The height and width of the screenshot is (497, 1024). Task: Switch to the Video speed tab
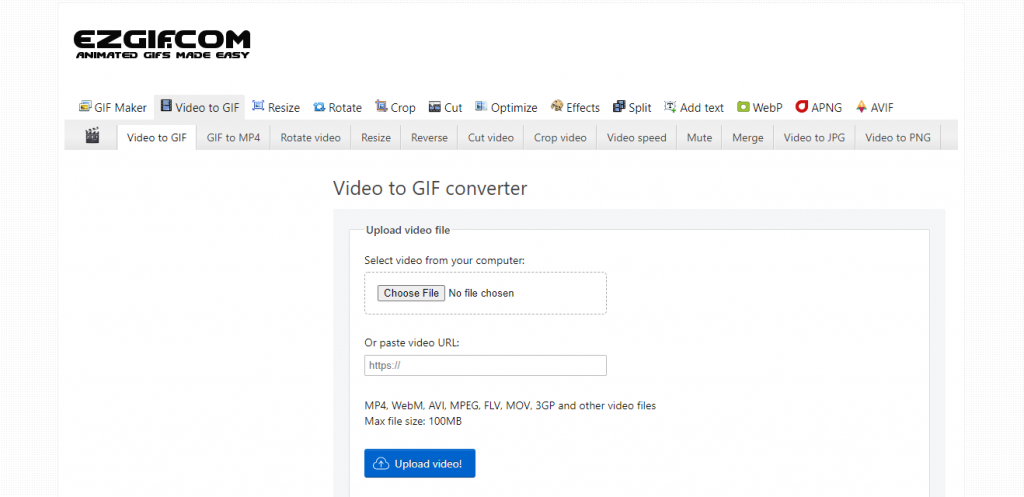tap(637, 138)
